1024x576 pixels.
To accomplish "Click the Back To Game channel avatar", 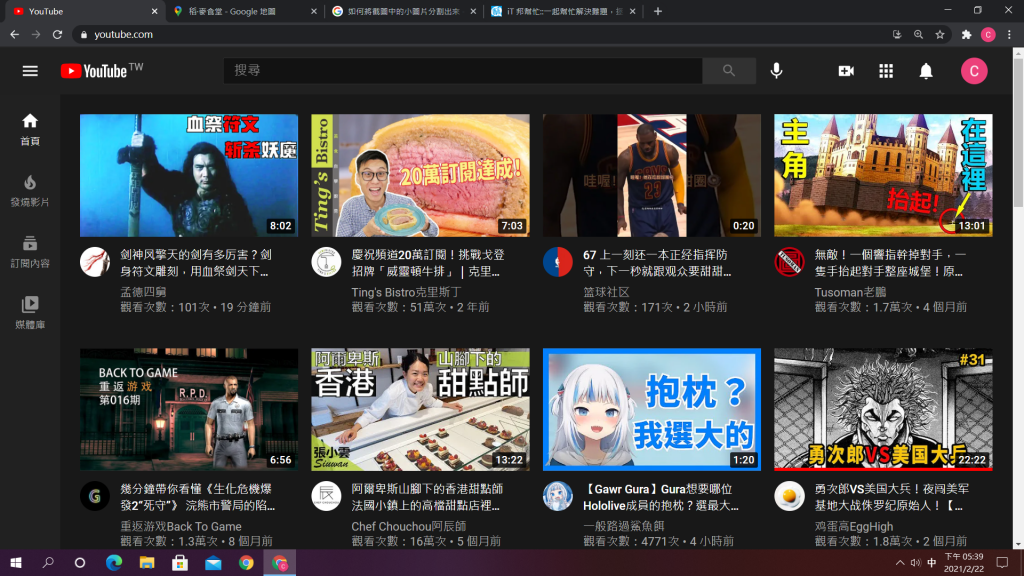I will [95, 496].
